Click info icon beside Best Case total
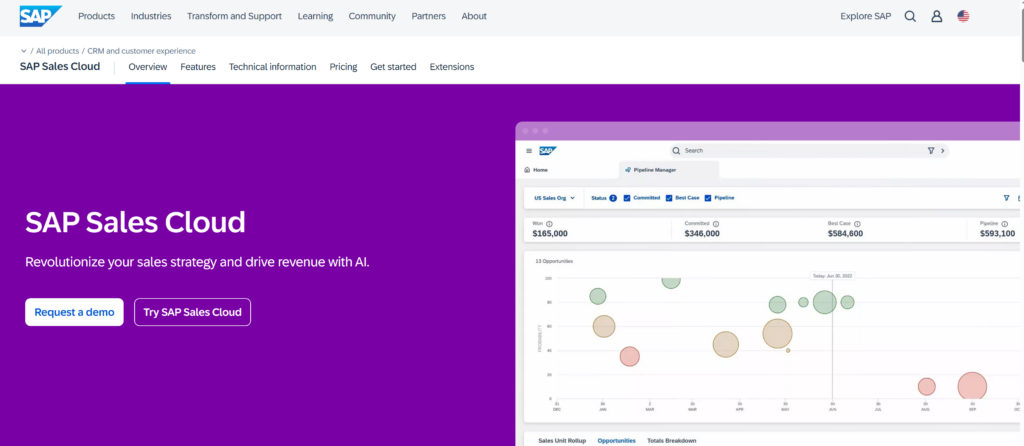Image resolution: width=1024 pixels, height=446 pixels. pyautogui.click(x=857, y=223)
